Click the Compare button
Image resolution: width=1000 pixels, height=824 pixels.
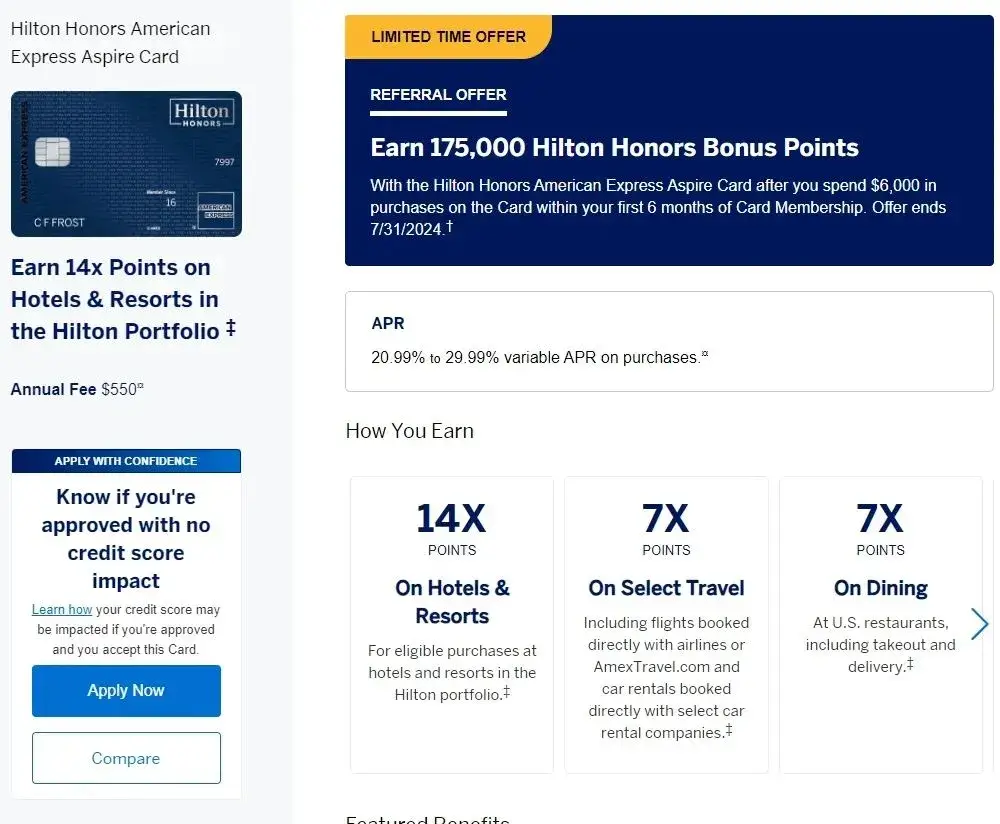(x=126, y=758)
